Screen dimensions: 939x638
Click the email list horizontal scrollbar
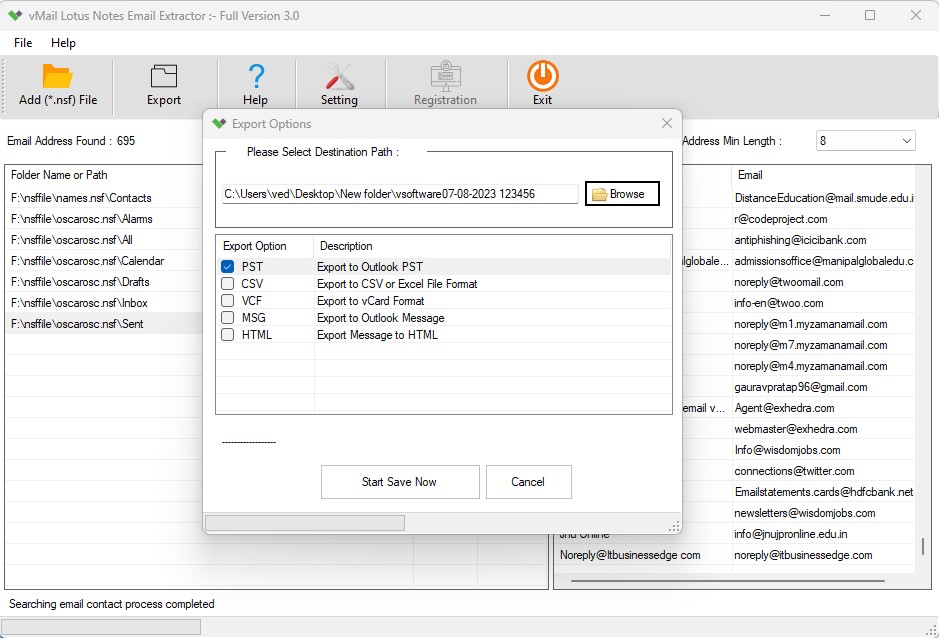click(x=728, y=580)
